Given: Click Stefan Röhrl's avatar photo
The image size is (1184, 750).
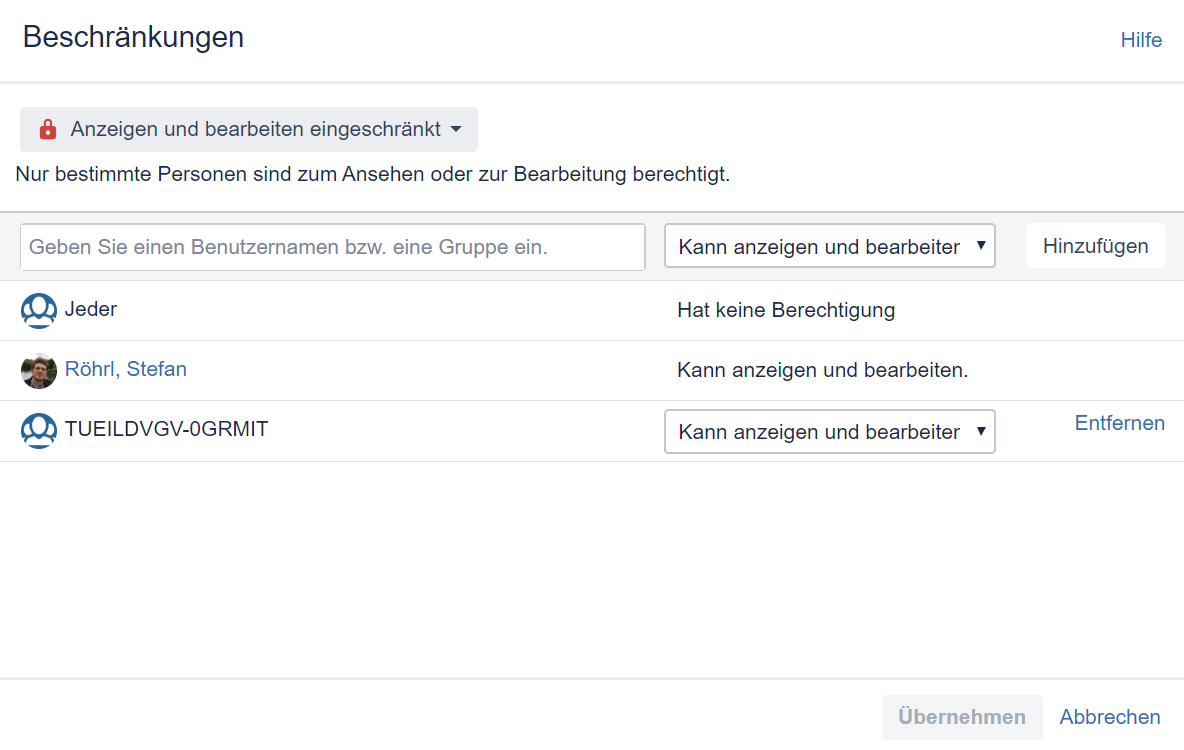Looking at the screenshot, I should (x=39, y=371).
